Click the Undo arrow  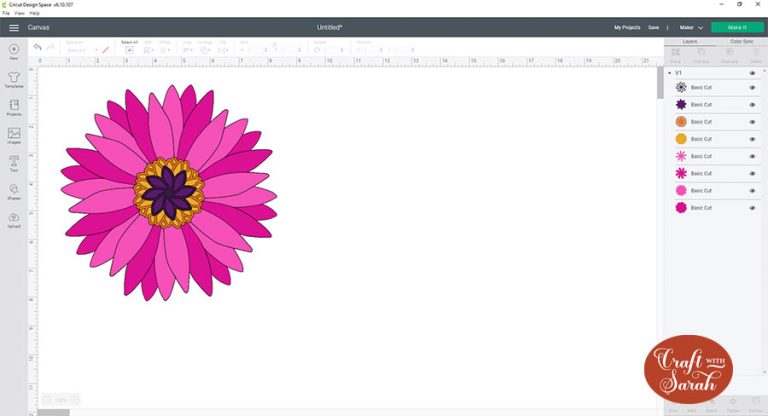point(38,47)
